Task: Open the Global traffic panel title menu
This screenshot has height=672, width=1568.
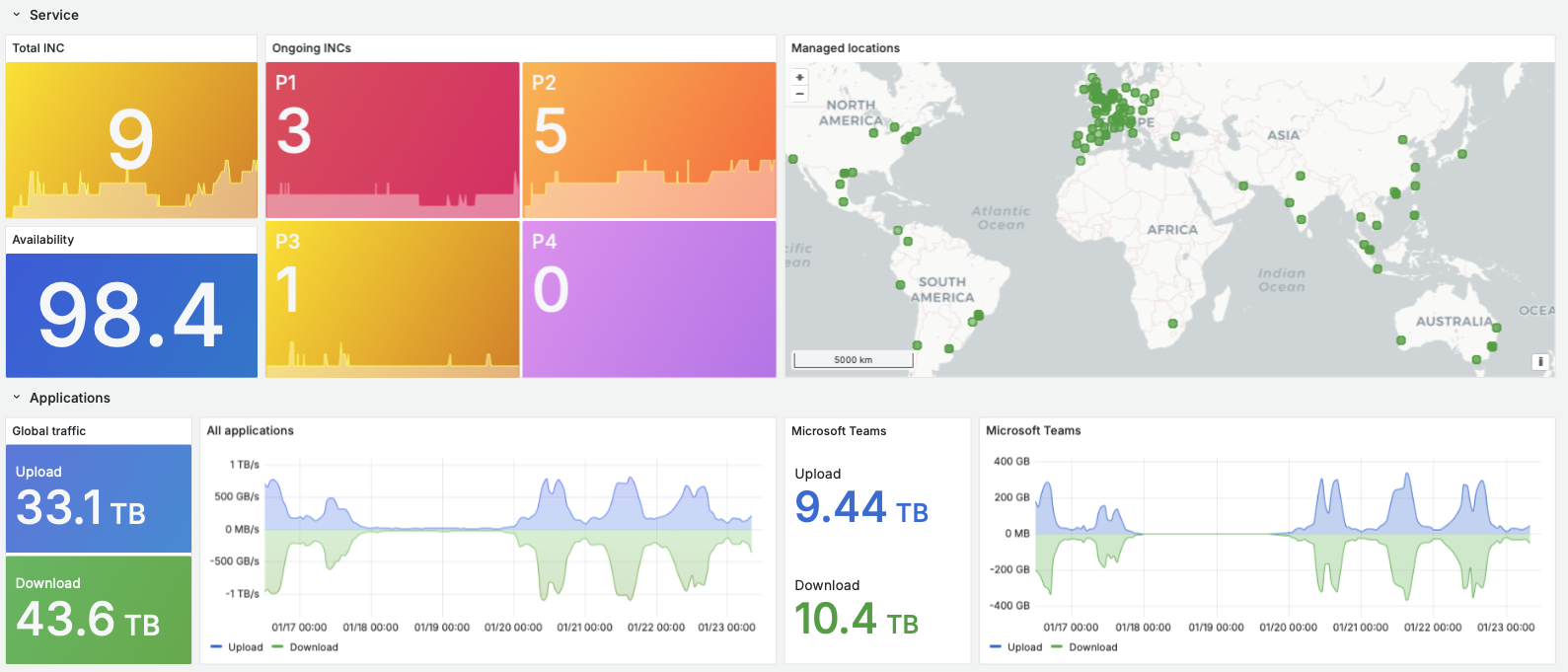Action: click(49, 431)
